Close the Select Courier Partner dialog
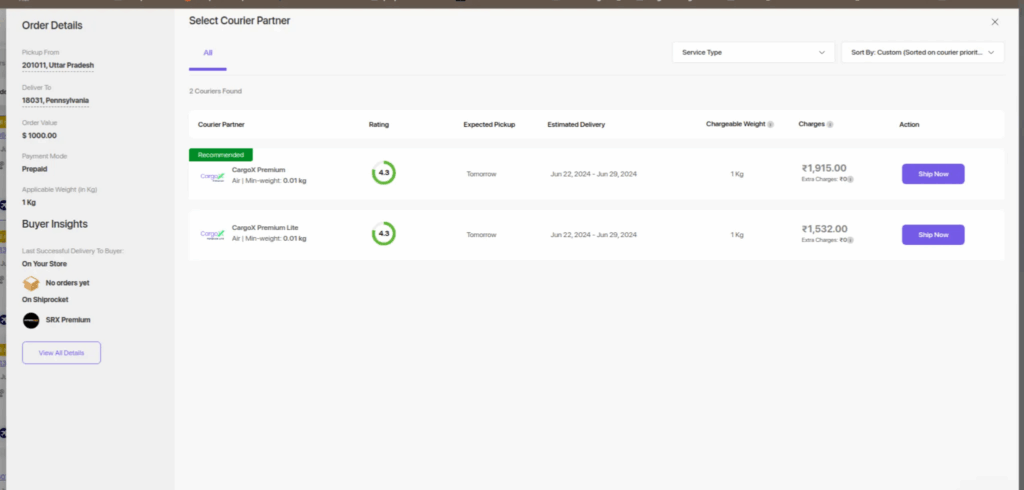Image resolution: width=1024 pixels, height=490 pixels. 994,21
